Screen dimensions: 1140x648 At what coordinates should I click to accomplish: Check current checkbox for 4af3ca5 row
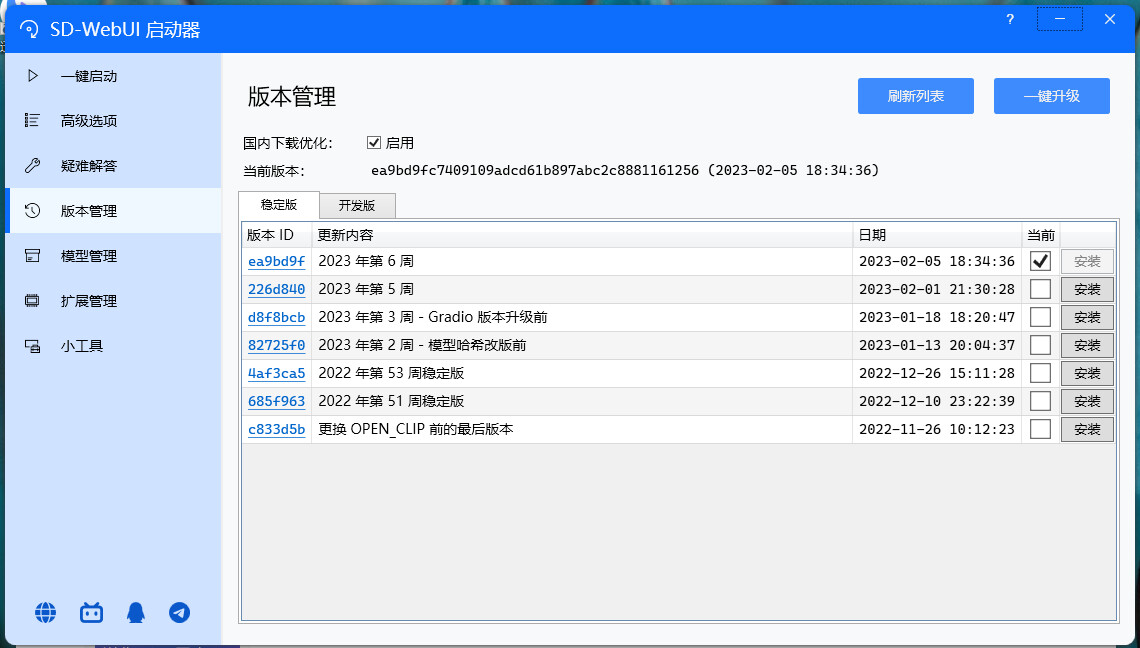pos(1040,373)
